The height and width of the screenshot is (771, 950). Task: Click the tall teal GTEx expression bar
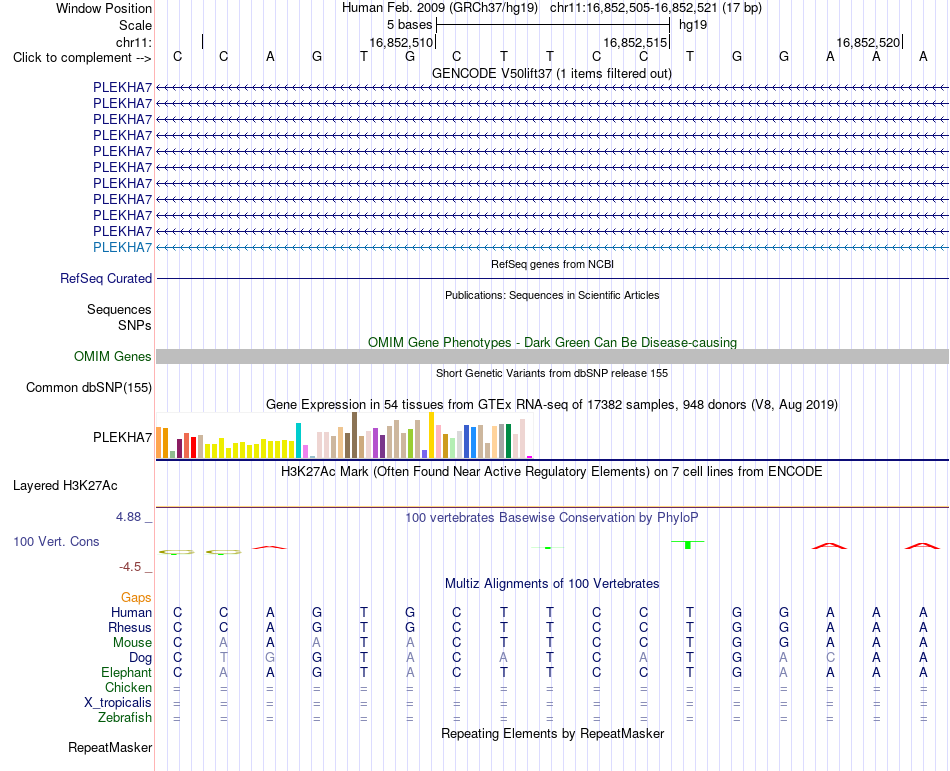coord(298,440)
